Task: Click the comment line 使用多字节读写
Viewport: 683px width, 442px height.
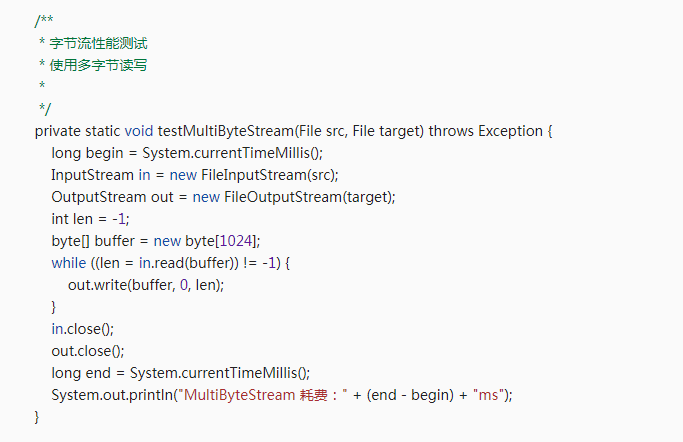Action: click(106, 65)
